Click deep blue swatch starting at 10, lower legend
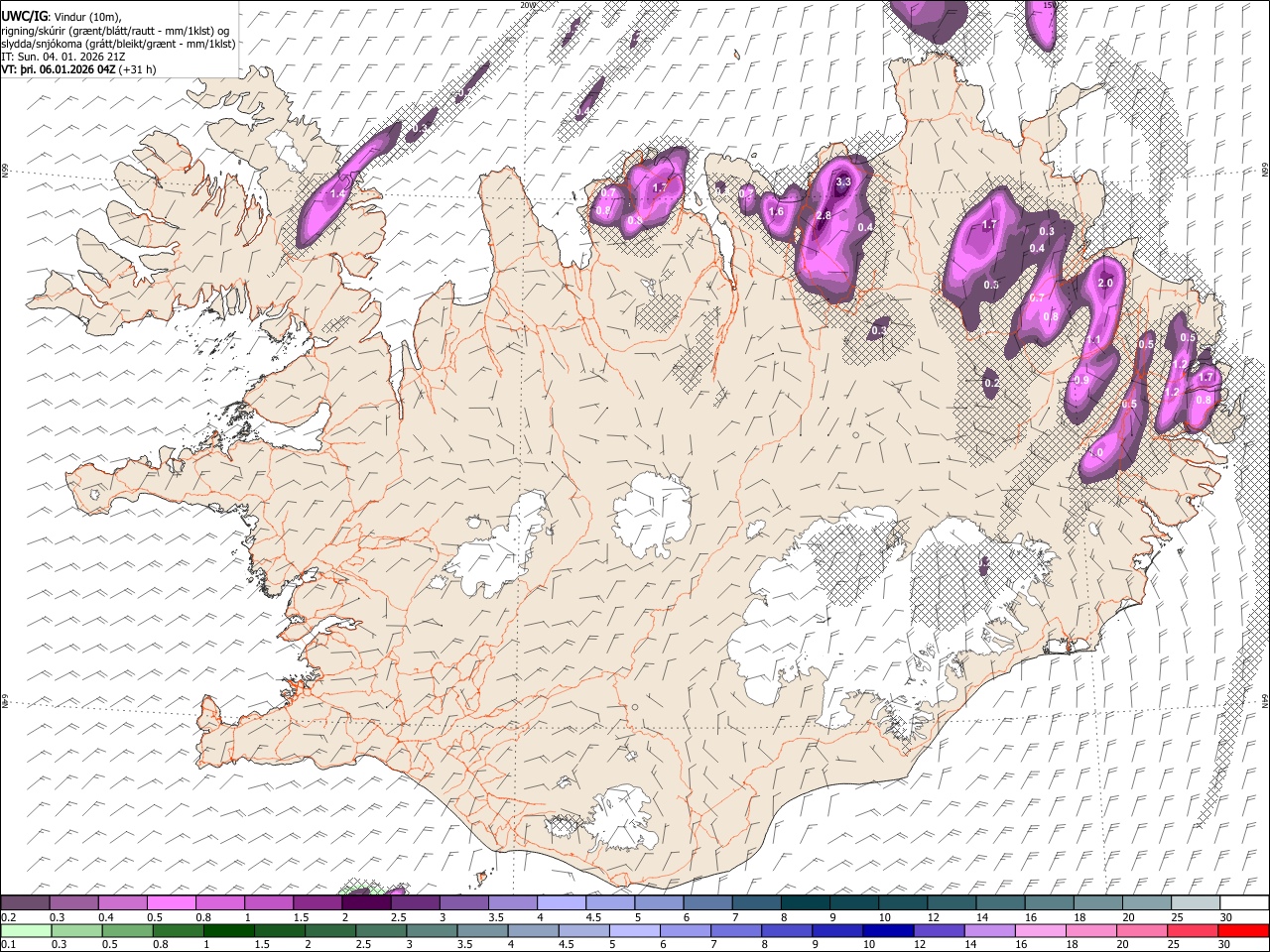Image resolution: width=1270 pixels, height=952 pixels. point(888,931)
